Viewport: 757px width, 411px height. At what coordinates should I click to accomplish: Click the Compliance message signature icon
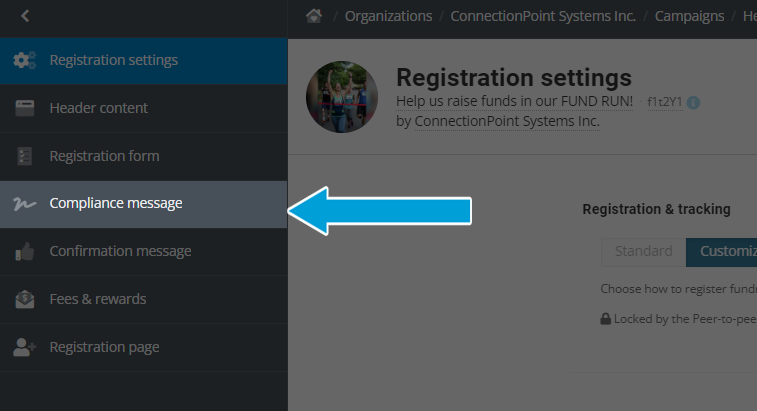point(25,204)
